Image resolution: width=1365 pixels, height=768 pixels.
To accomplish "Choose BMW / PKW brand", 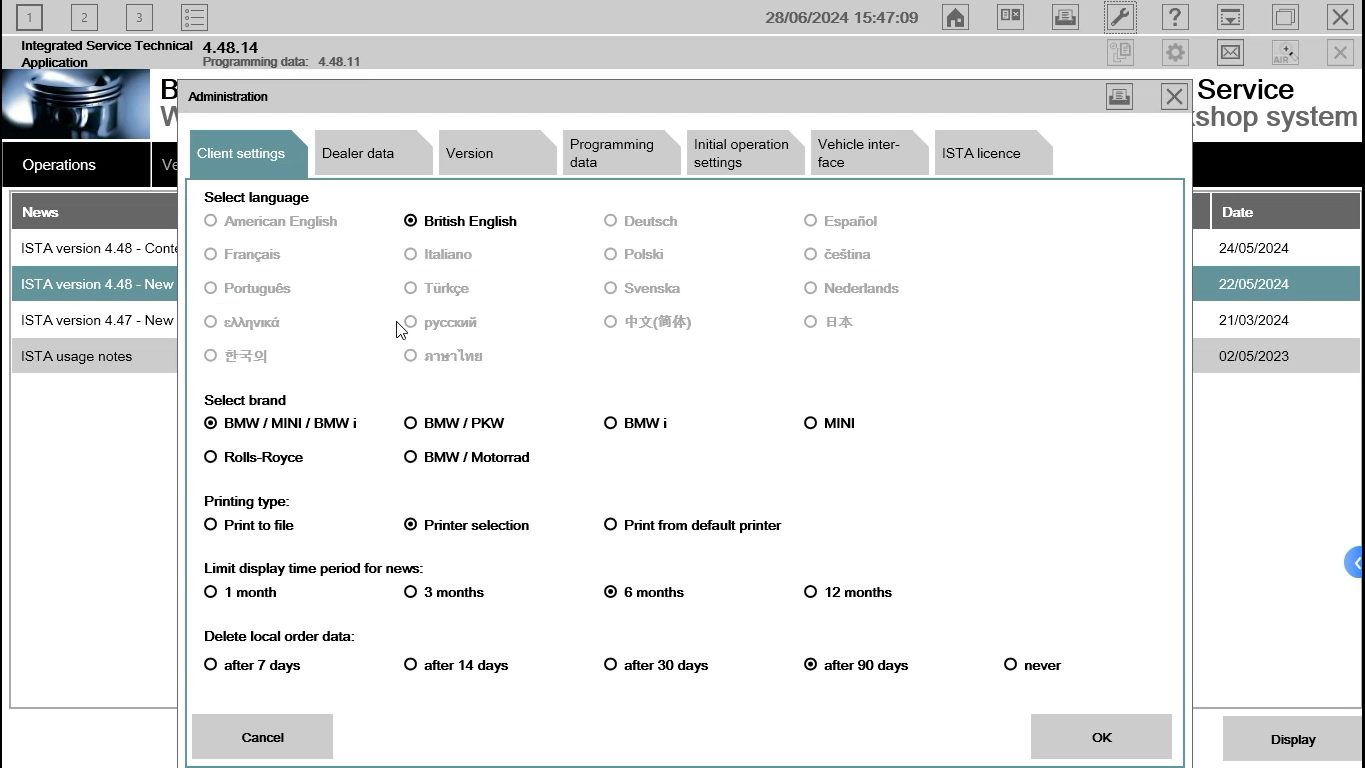I will (454, 423).
